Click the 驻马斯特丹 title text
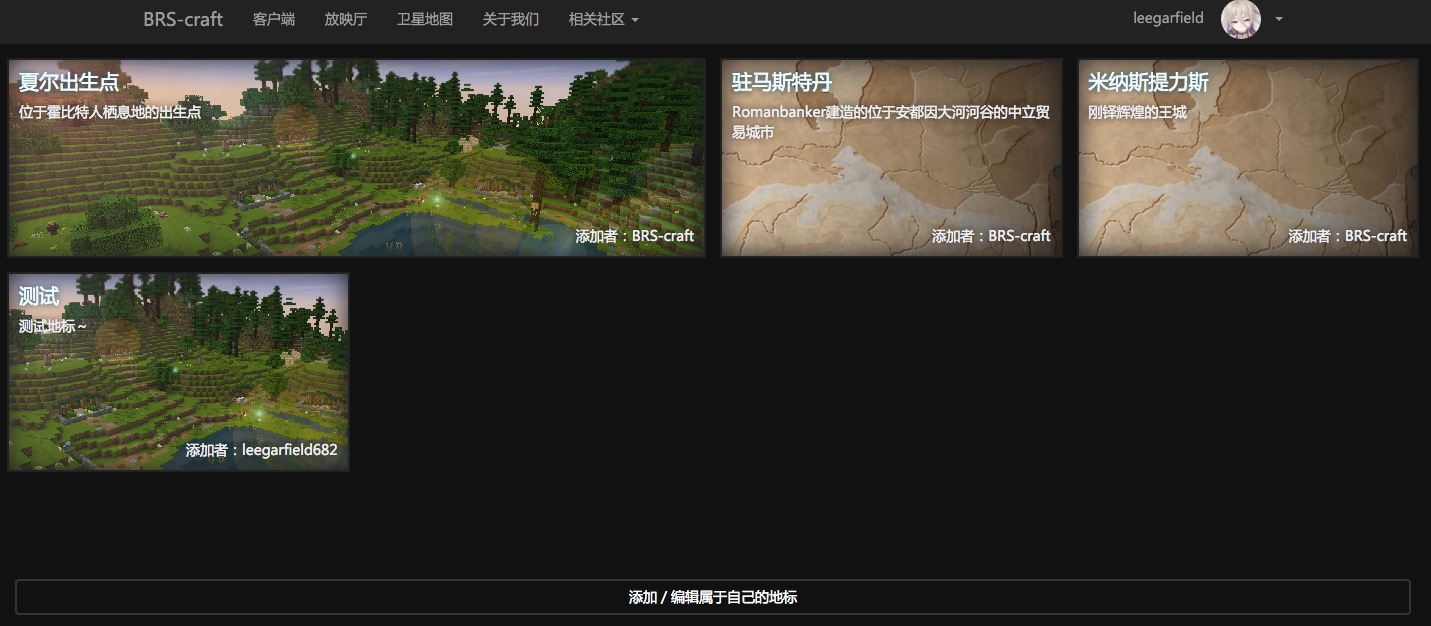 coord(782,82)
